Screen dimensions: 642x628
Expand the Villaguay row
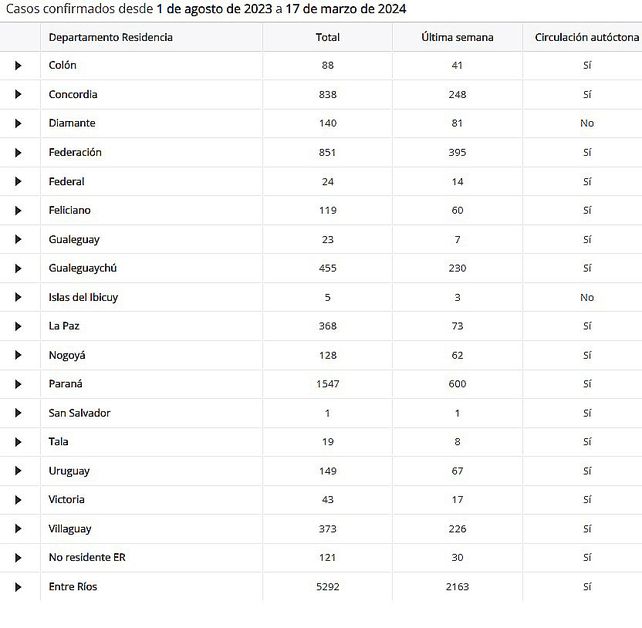[x=18, y=529]
